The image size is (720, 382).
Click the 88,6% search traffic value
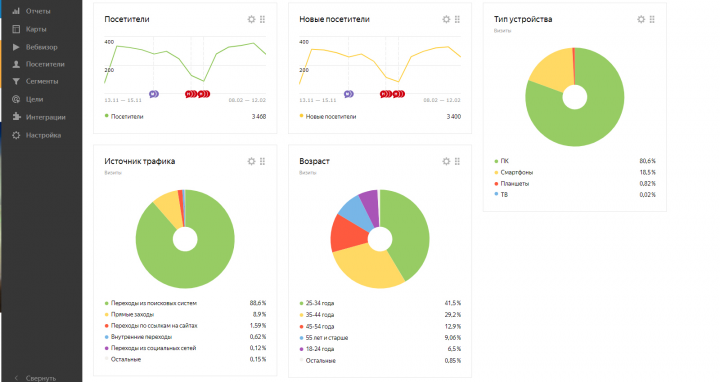(x=258, y=303)
